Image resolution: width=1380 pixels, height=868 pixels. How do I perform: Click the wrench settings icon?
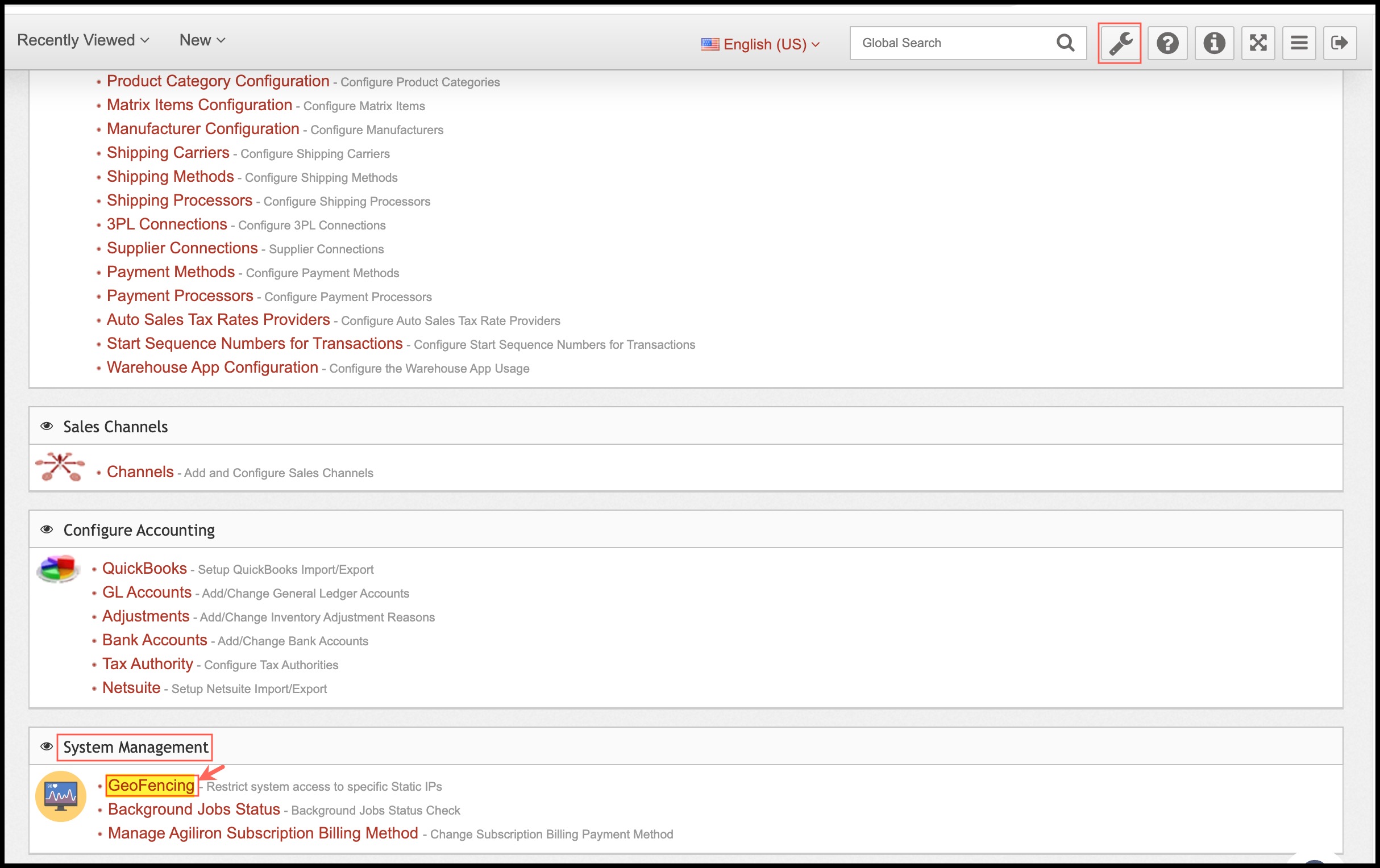pos(1119,43)
